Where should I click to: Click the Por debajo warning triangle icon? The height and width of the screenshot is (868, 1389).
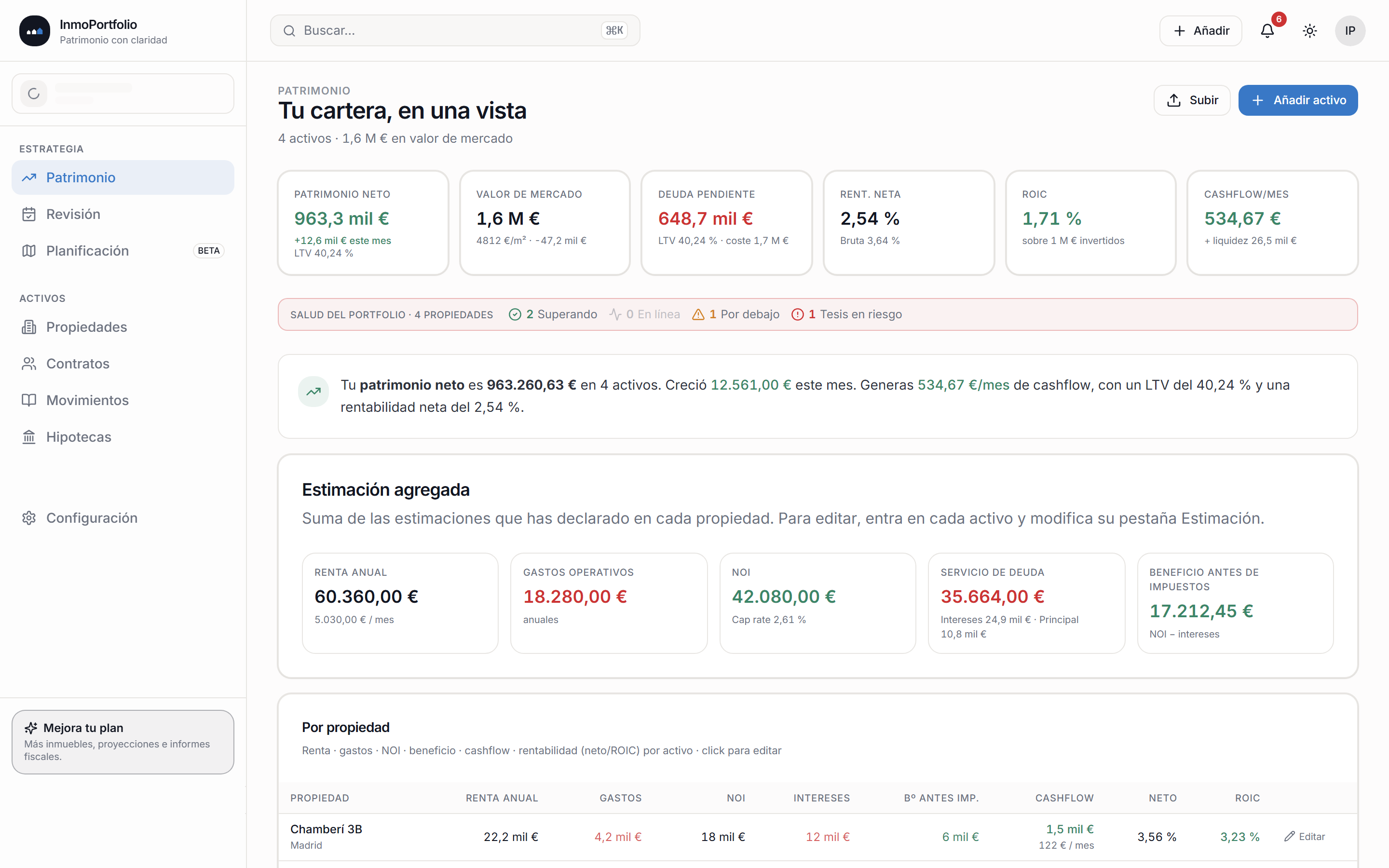pyautogui.click(x=698, y=314)
